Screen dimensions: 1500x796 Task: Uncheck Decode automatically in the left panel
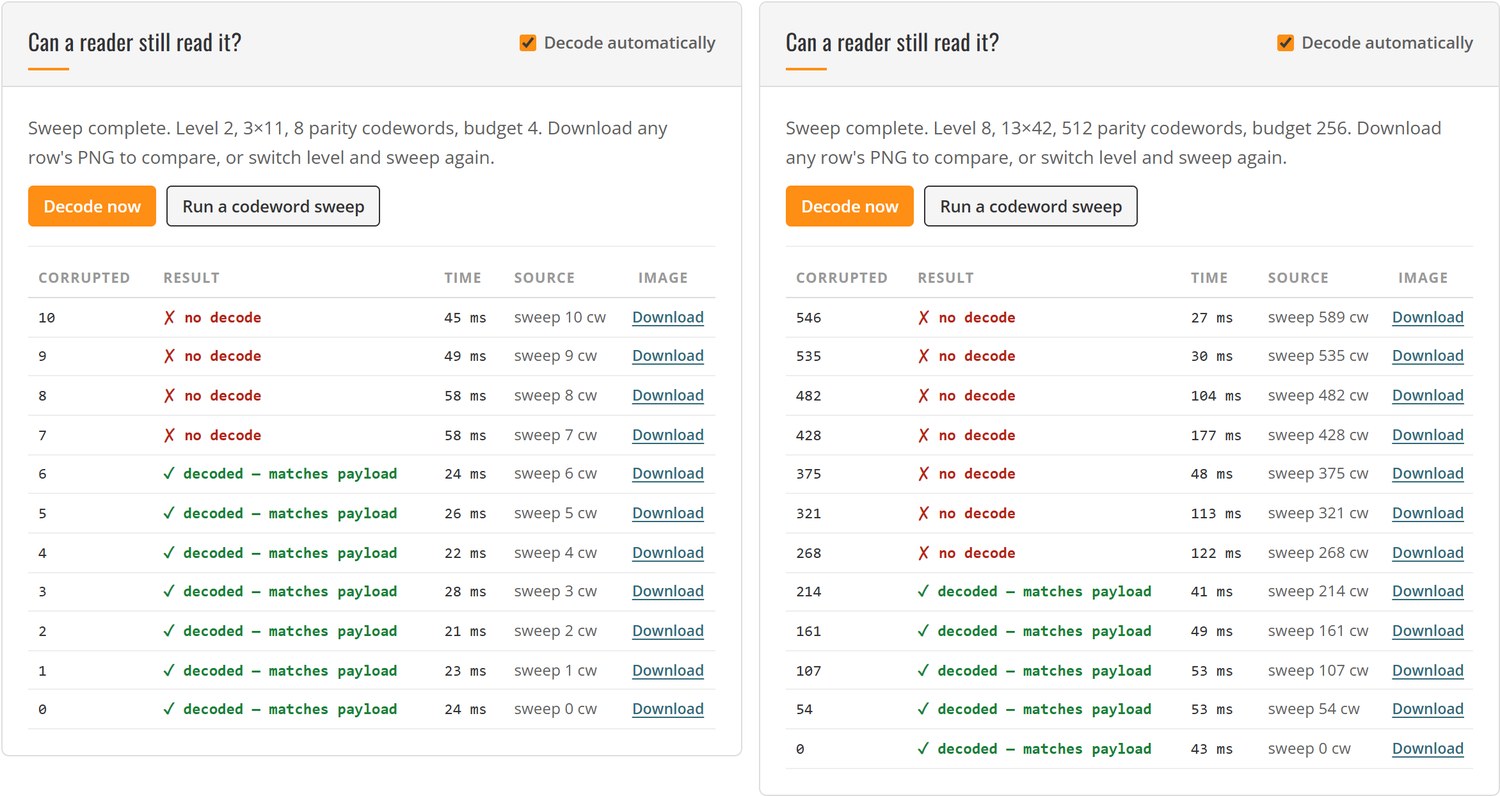[528, 43]
